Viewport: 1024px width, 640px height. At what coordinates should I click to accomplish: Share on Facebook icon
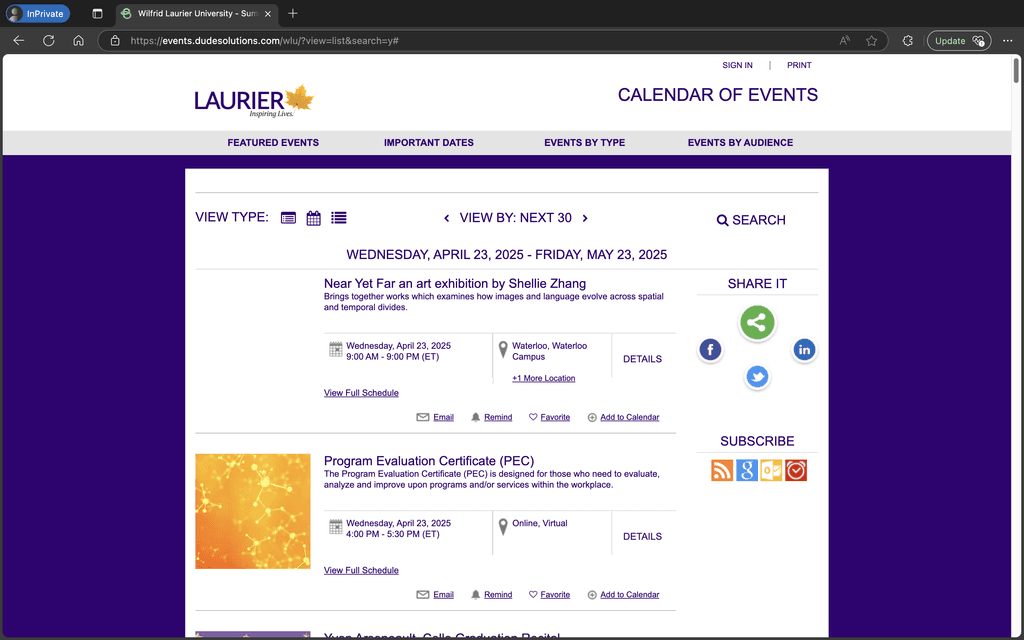click(x=710, y=349)
